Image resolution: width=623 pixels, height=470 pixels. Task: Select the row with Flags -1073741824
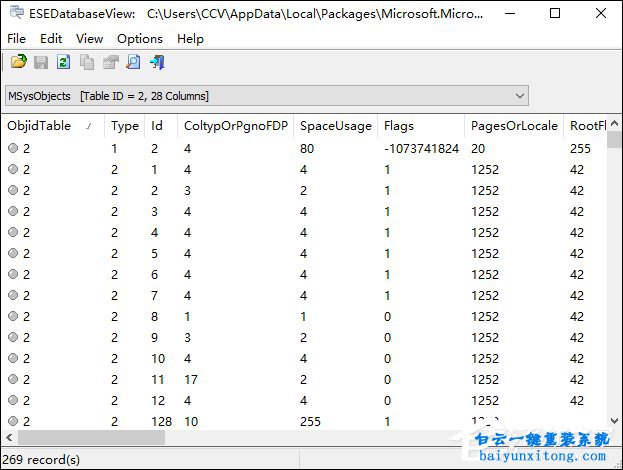click(421, 148)
